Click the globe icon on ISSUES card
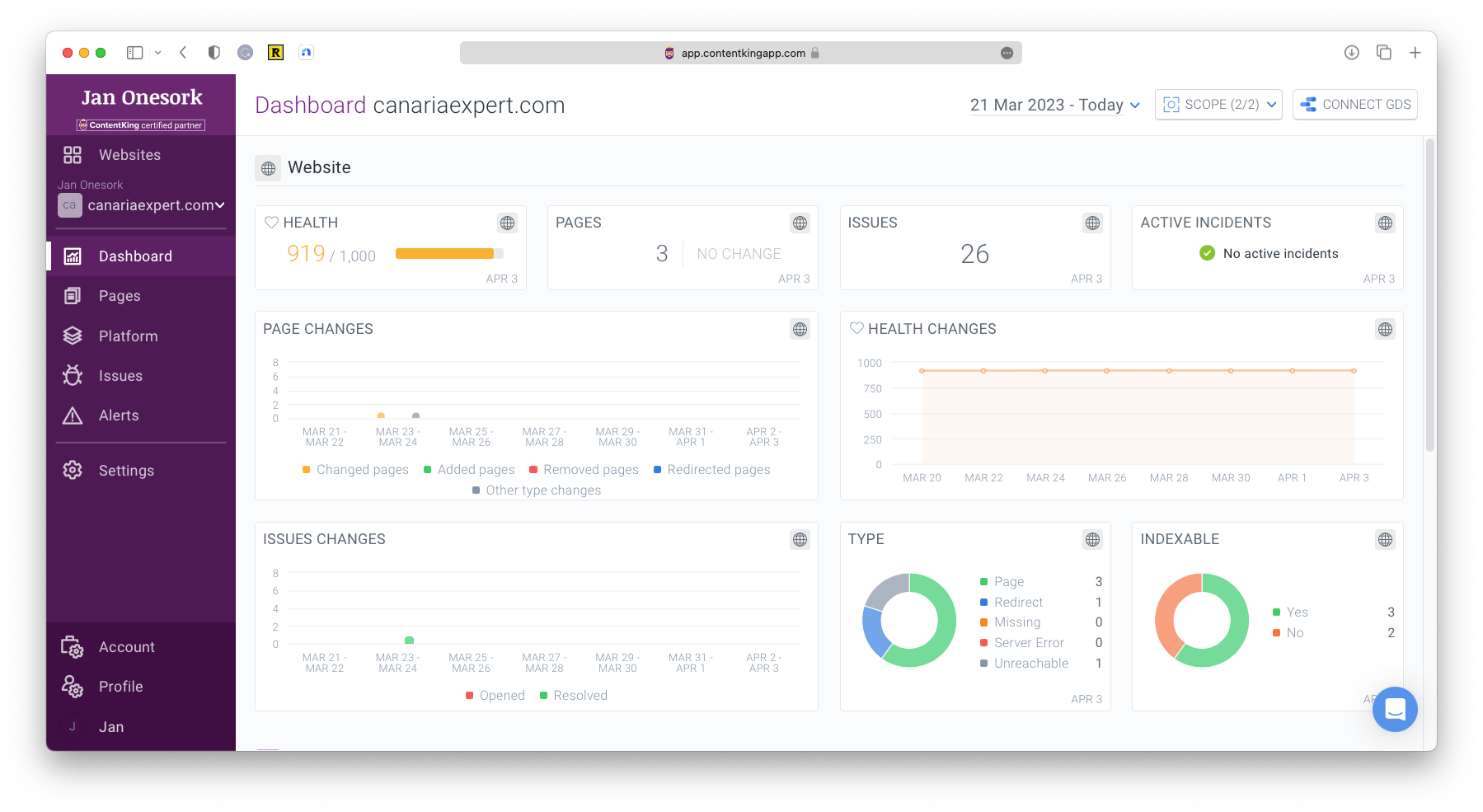 point(1092,223)
